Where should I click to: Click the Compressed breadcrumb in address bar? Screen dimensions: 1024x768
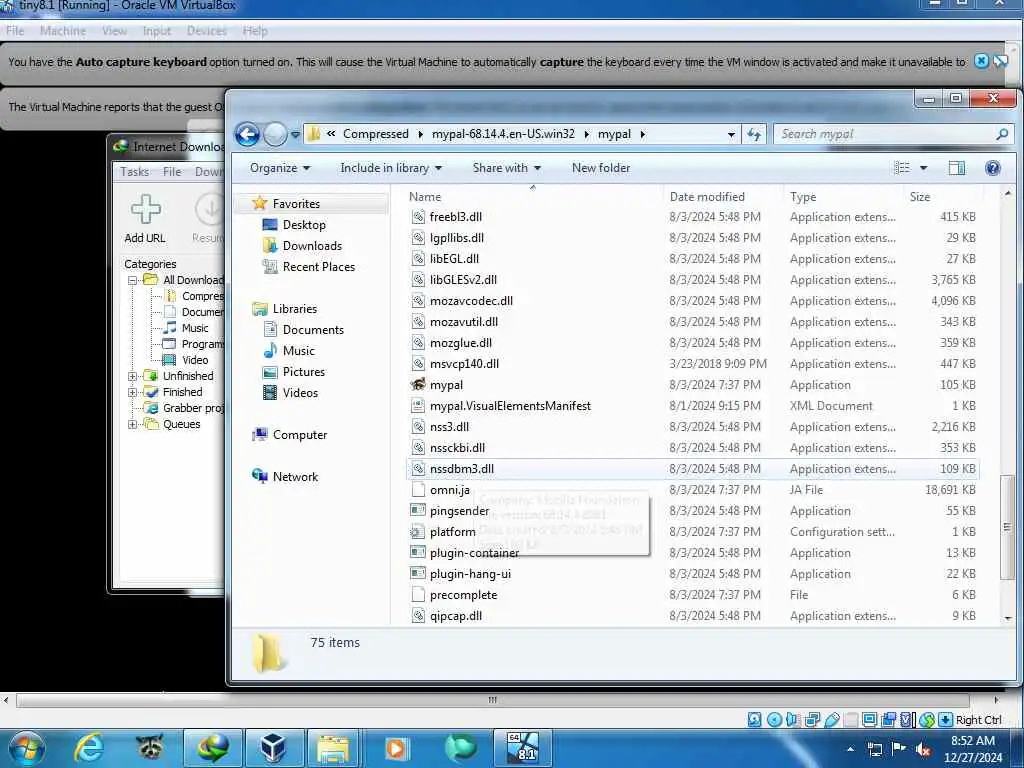376,134
